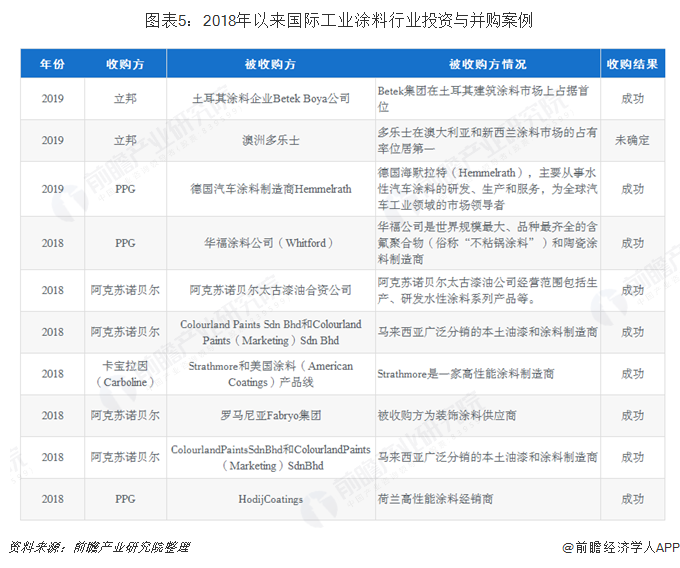Click year "2018" in the Carboline row
The image size is (680, 568).
point(52,374)
